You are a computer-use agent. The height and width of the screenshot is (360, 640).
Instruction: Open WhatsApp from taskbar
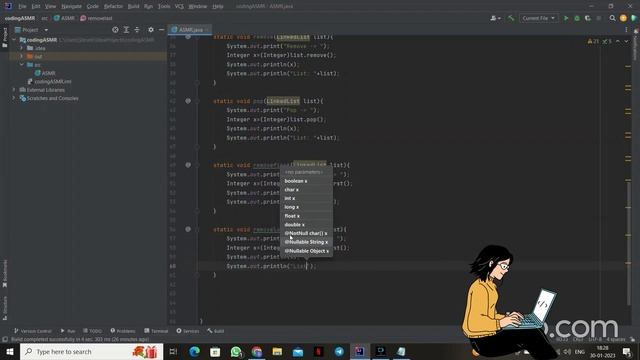(x=236, y=351)
